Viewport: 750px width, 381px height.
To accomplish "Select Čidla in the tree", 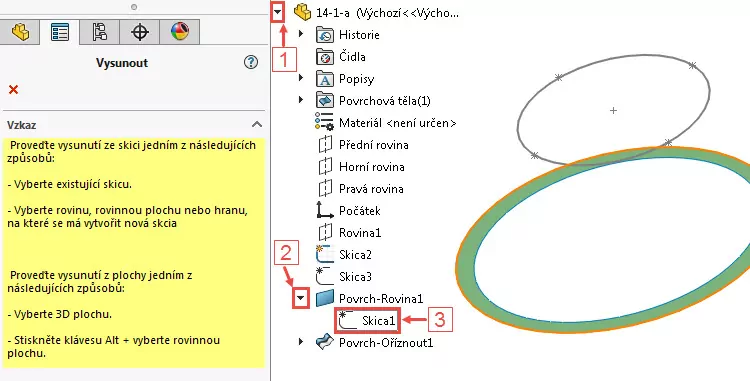I will click(352, 57).
